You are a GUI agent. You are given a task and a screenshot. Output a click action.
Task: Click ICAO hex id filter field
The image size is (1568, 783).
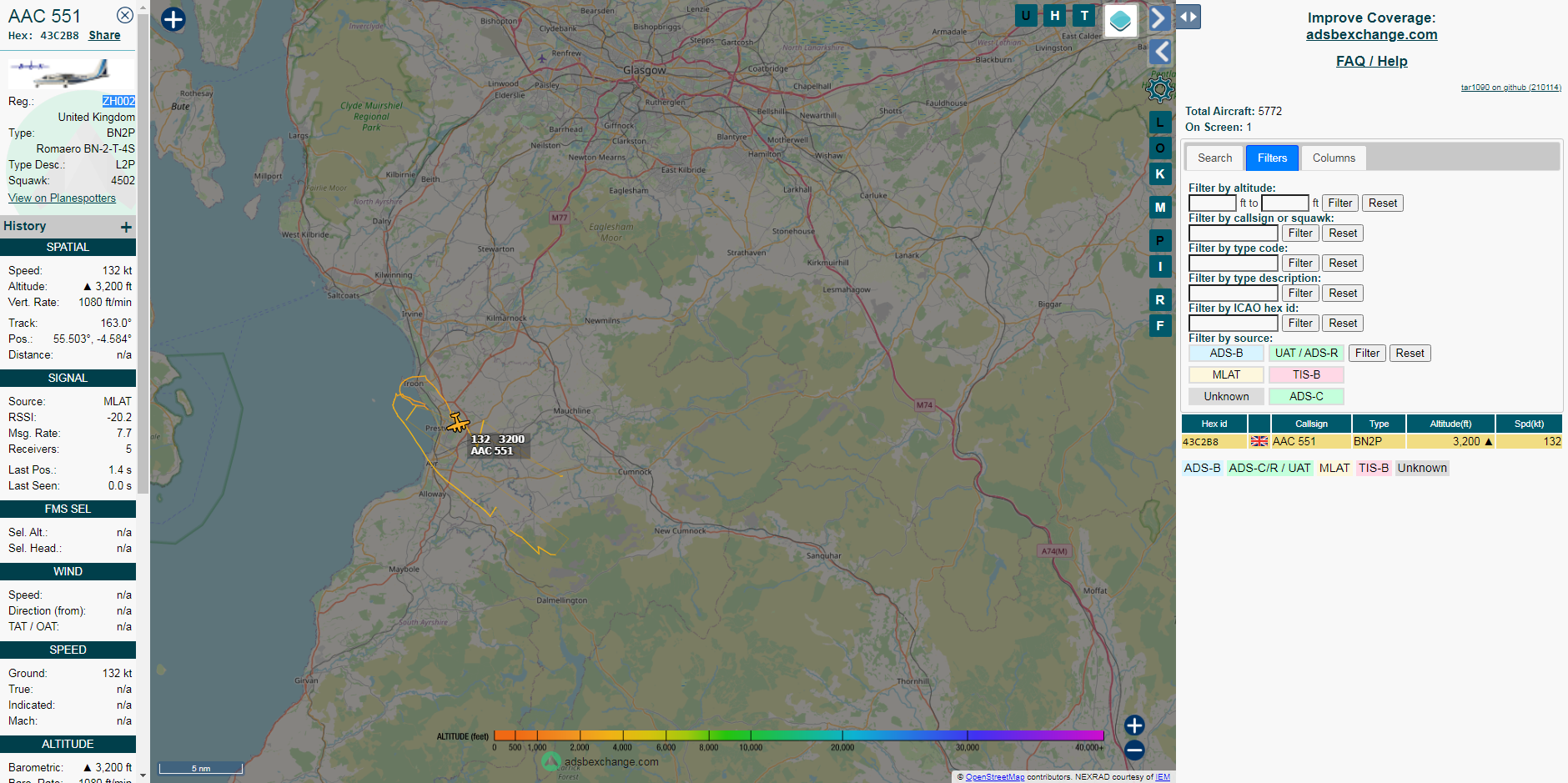pyautogui.click(x=1233, y=323)
